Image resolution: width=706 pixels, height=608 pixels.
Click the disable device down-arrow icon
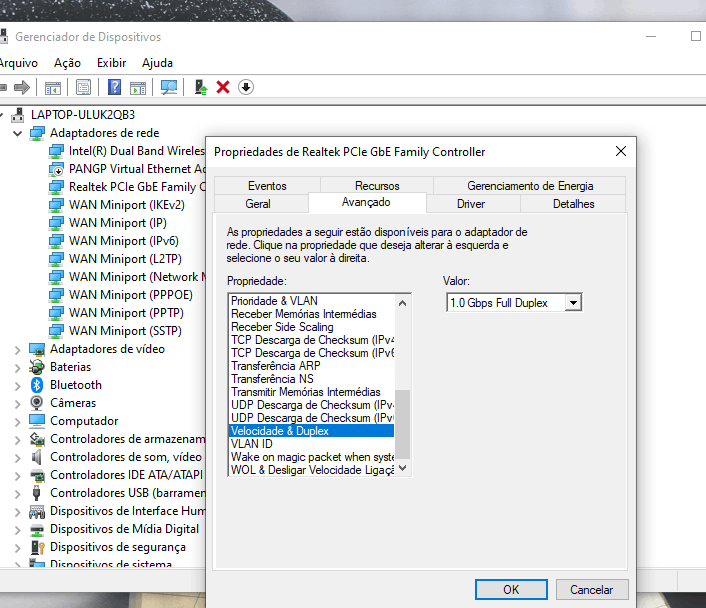(246, 87)
